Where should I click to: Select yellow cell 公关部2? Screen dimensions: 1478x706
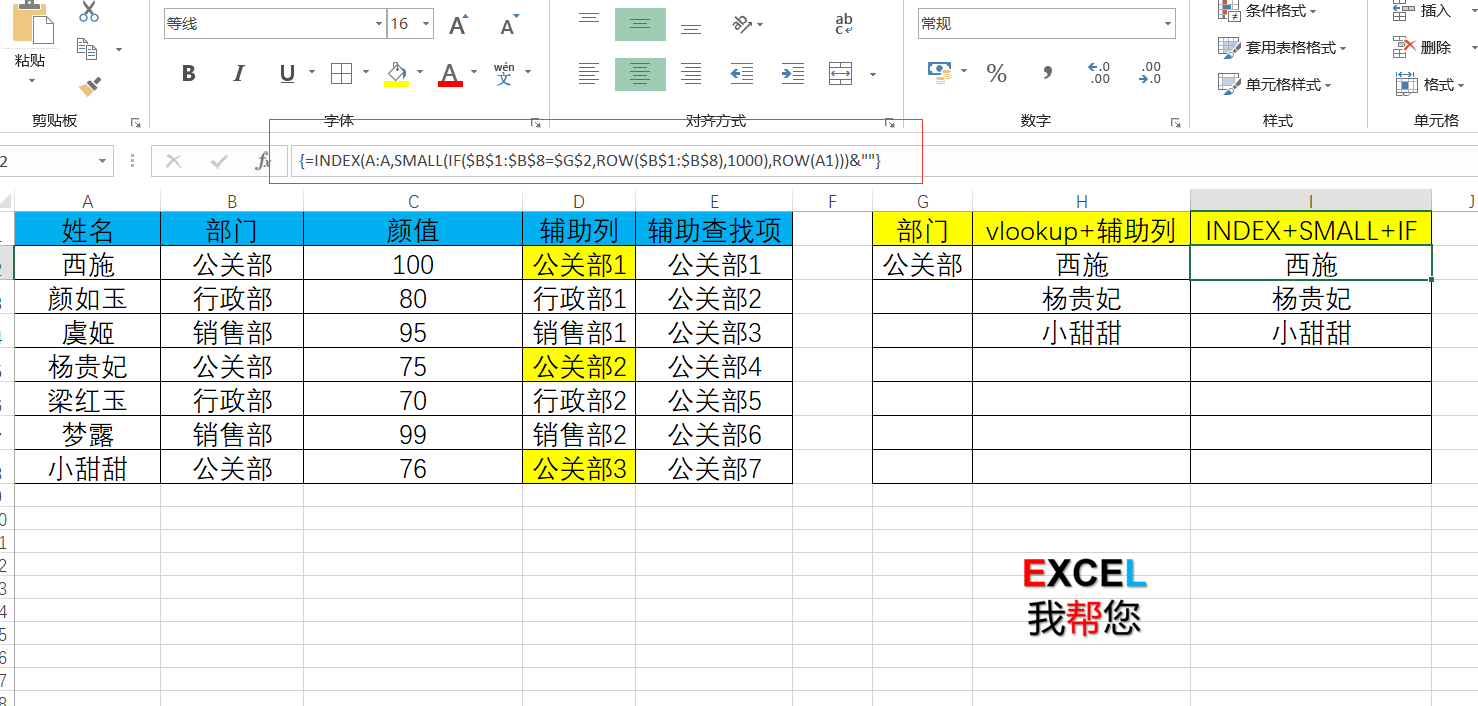pos(579,366)
